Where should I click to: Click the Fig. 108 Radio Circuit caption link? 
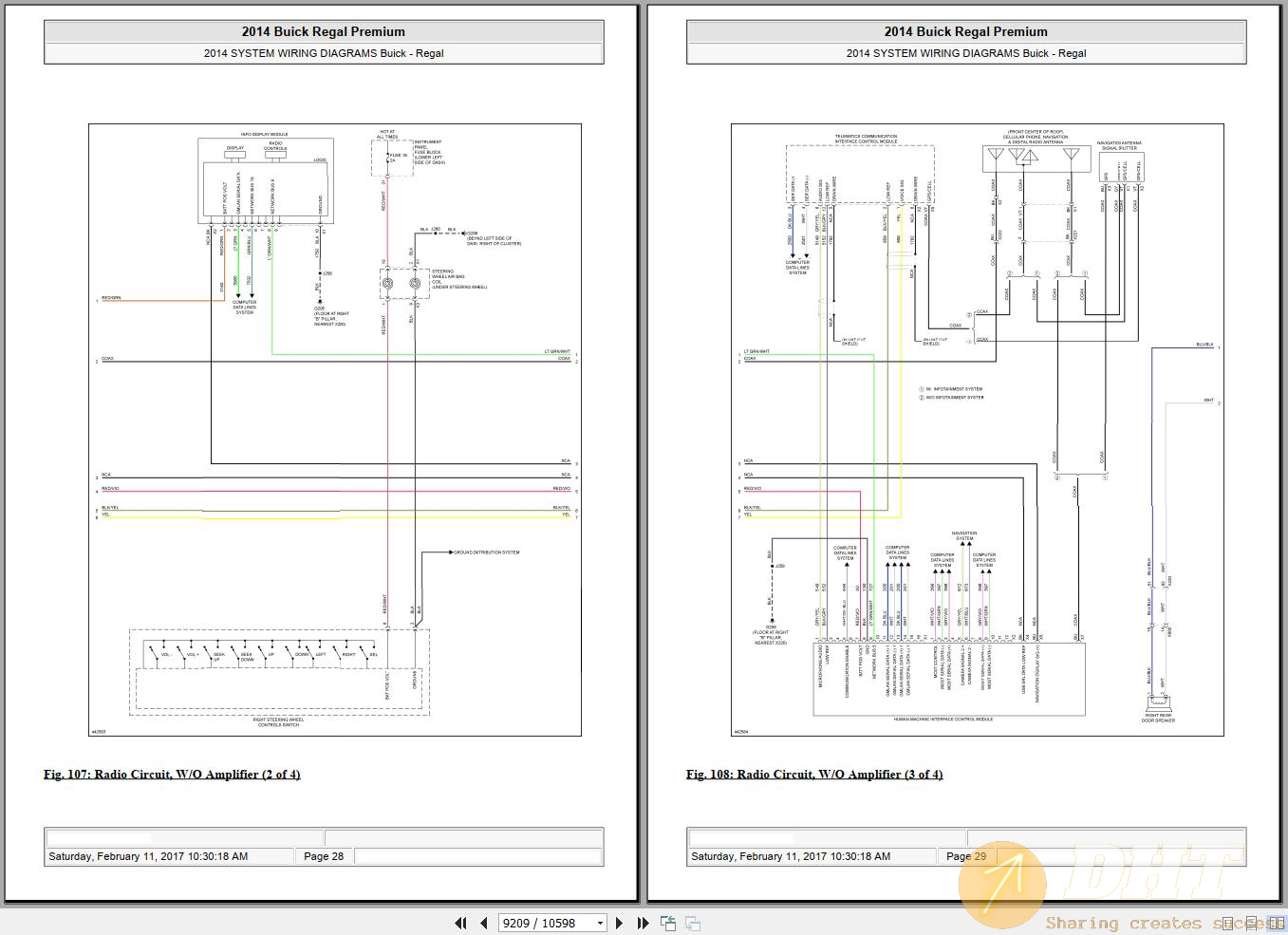(x=814, y=775)
